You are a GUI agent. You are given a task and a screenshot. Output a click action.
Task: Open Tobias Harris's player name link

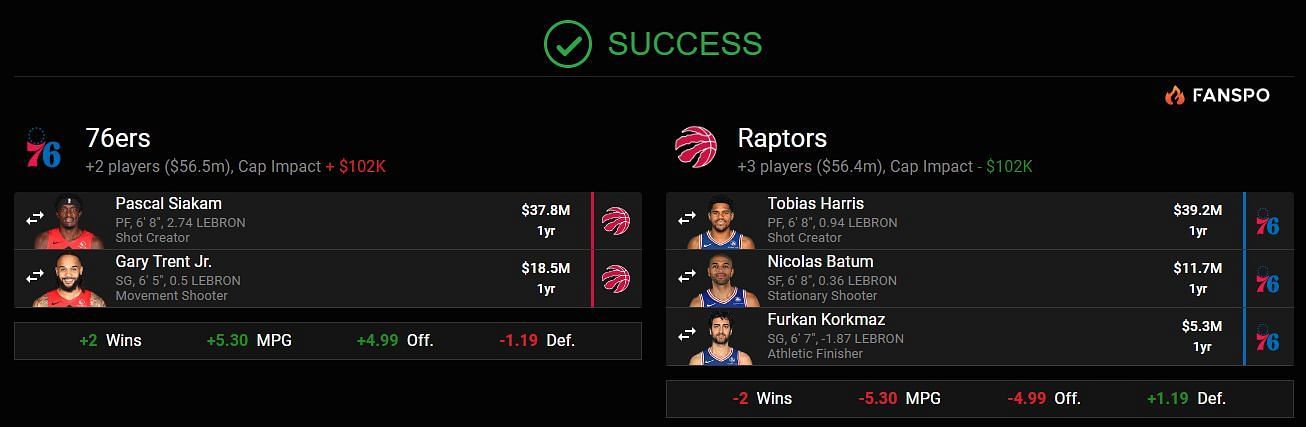point(815,204)
